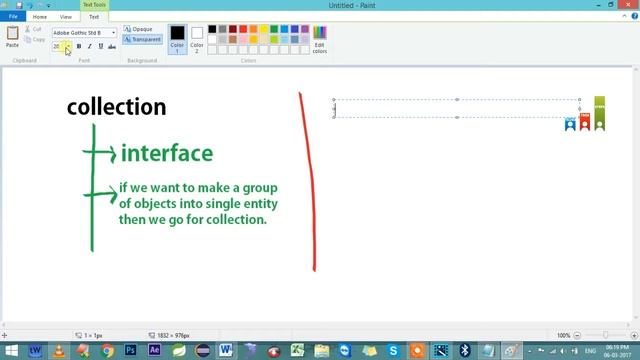640x360 pixels.
Task: Open TeamViewer from taskbar
Action: pyautogui.click(x=345, y=351)
